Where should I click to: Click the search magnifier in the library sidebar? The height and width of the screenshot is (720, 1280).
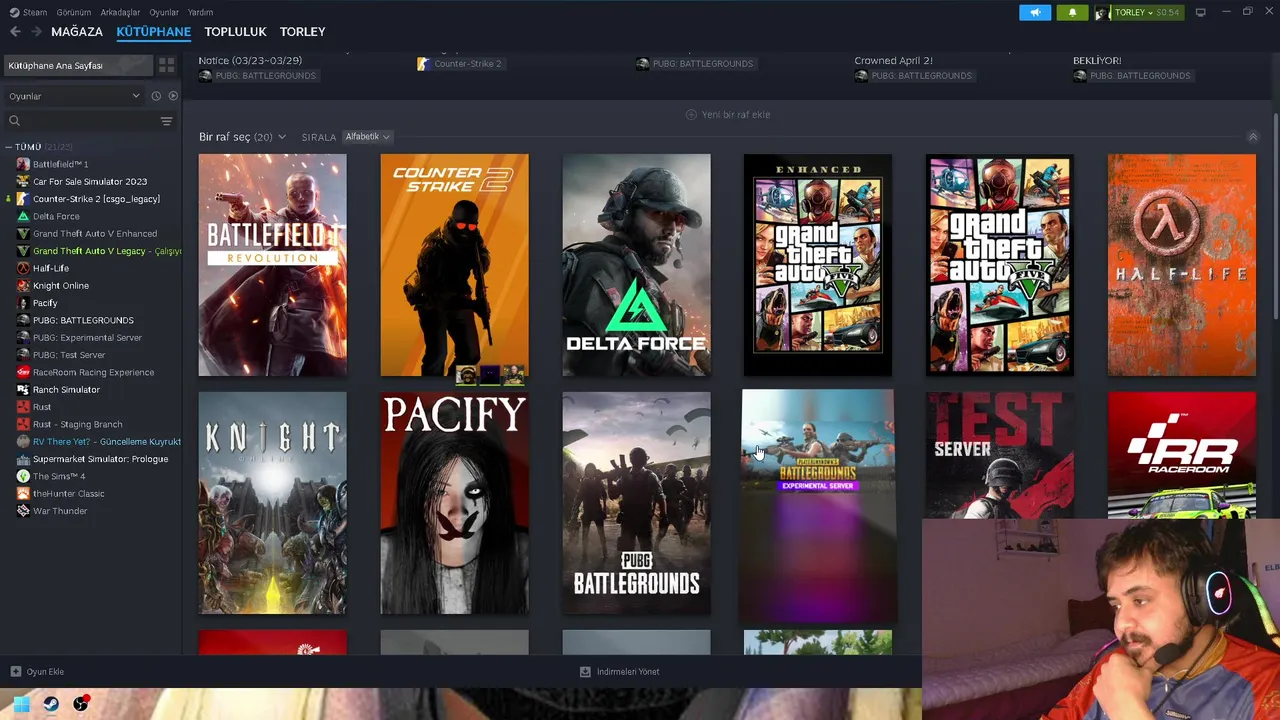14,121
